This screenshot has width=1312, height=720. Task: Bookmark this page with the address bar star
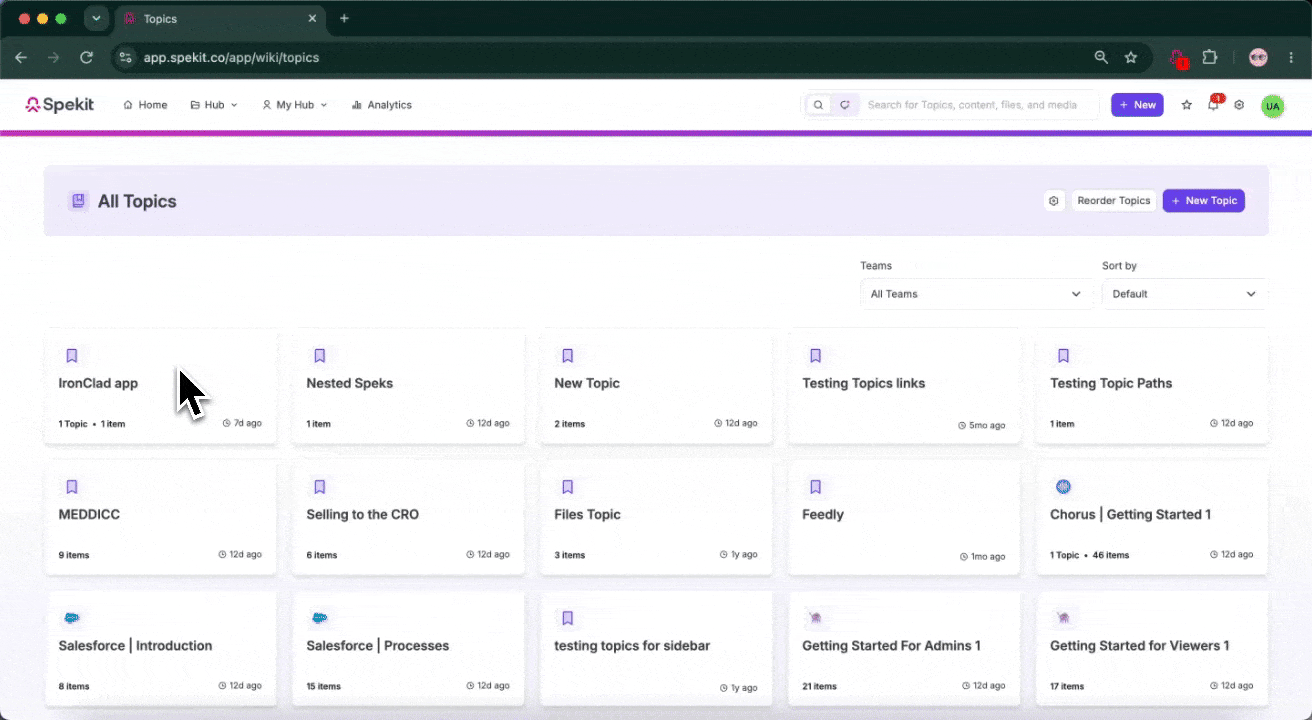(x=1131, y=58)
